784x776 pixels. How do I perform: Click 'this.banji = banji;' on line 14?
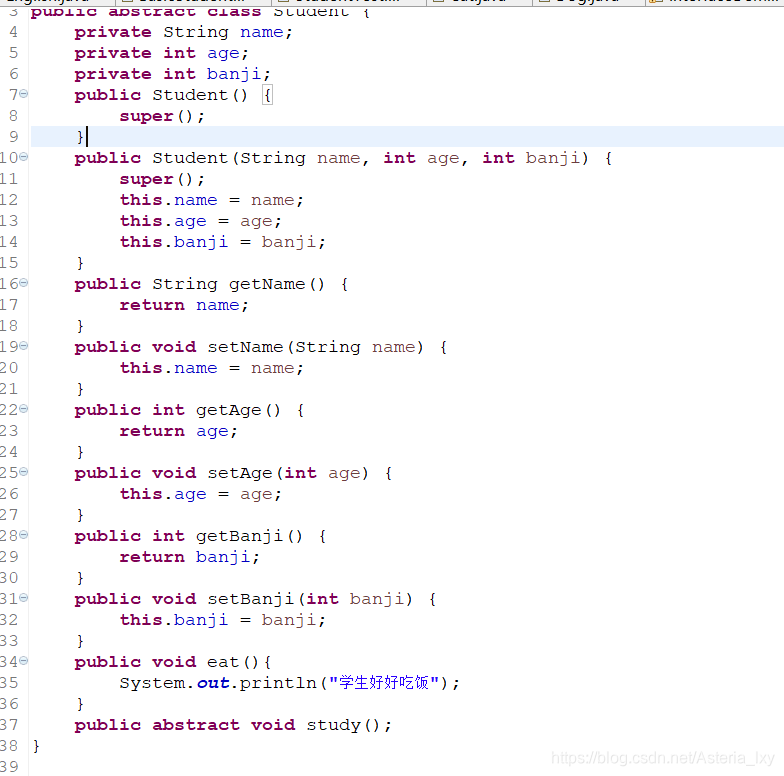tap(222, 242)
